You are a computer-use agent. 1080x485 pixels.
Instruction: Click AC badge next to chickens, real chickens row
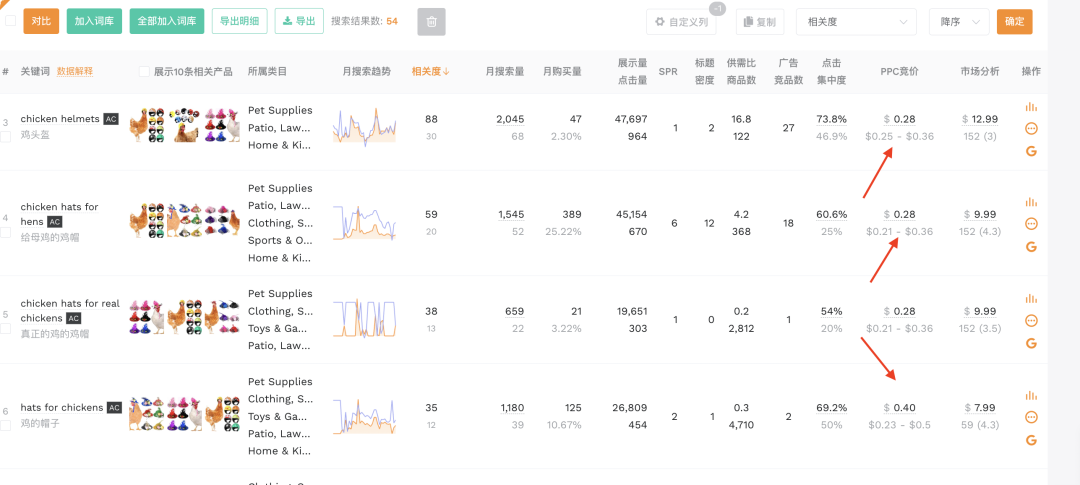pos(74,318)
